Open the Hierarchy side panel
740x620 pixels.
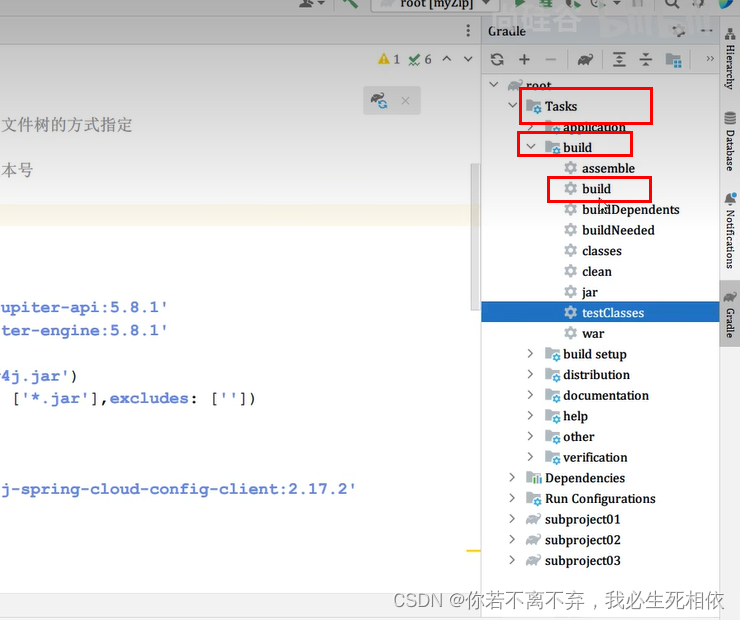pos(730,59)
